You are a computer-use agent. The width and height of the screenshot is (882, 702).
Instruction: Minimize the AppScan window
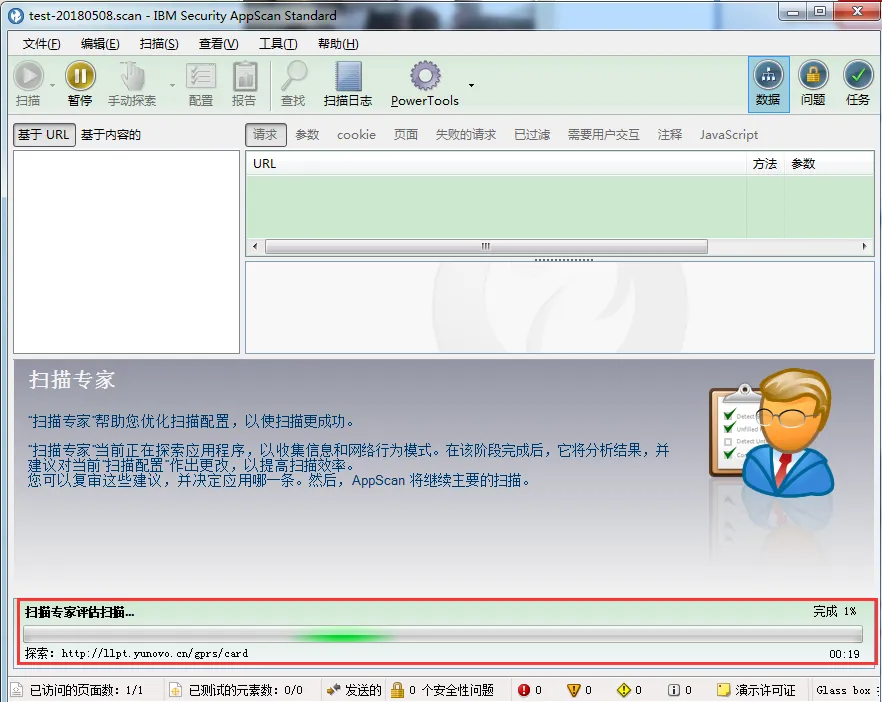point(793,12)
